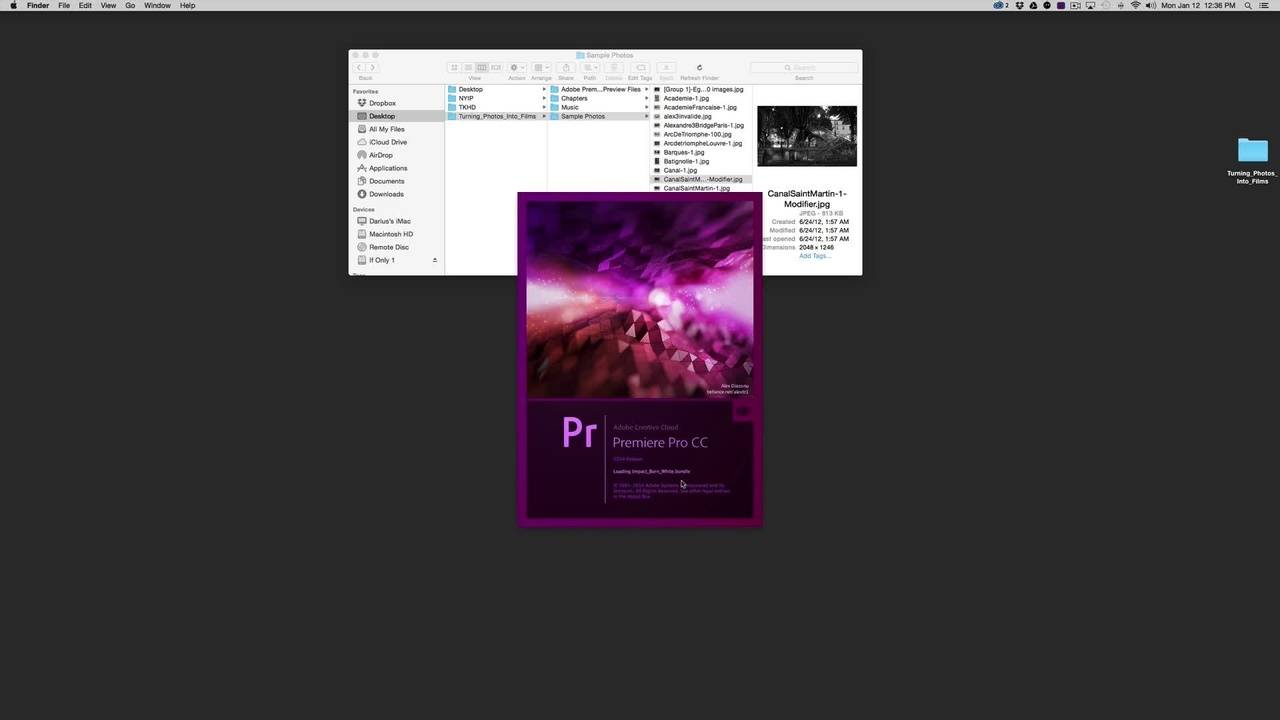Open the Arrange dropdown in Finder toolbar
Image resolution: width=1280 pixels, height=720 pixels.
(x=541, y=68)
